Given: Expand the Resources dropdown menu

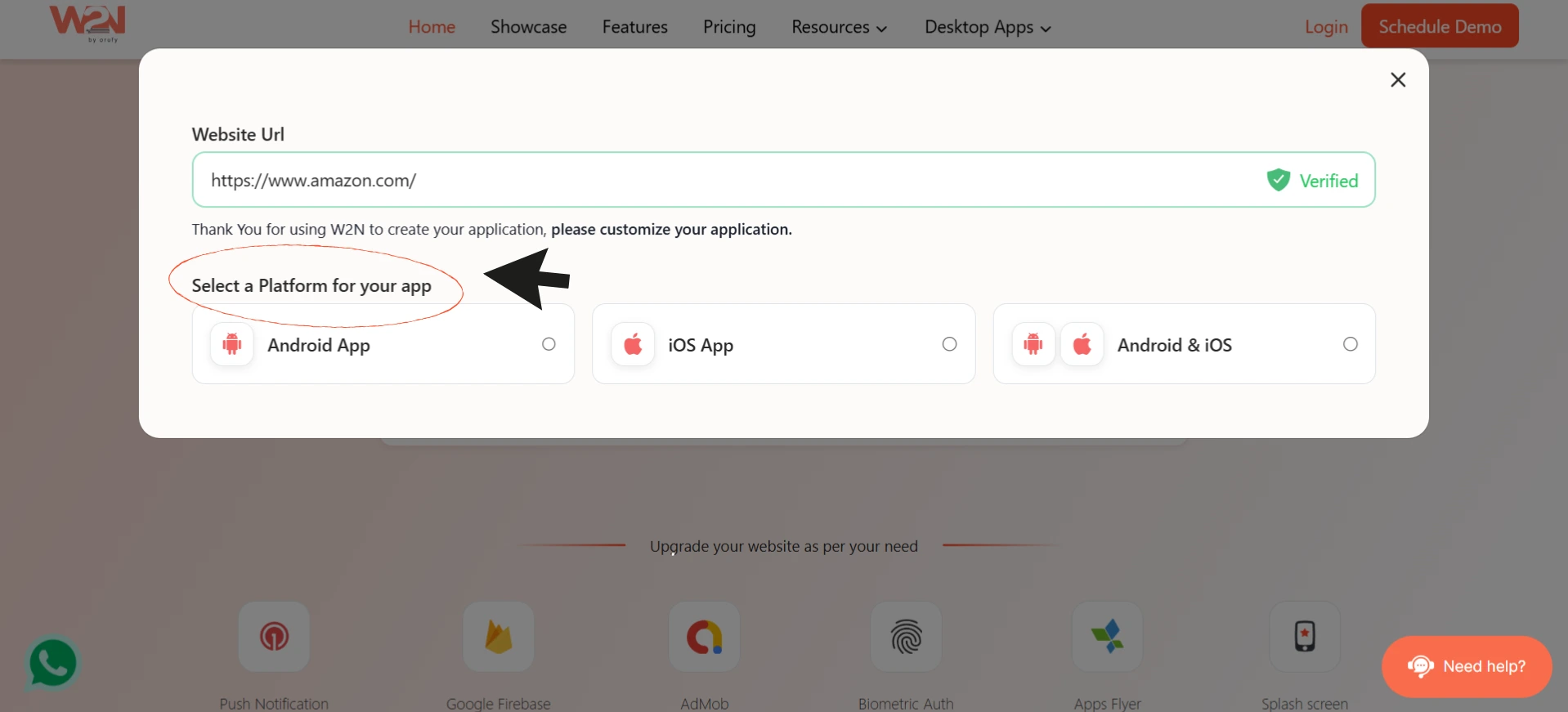Looking at the screenshot, I should 839,27.
